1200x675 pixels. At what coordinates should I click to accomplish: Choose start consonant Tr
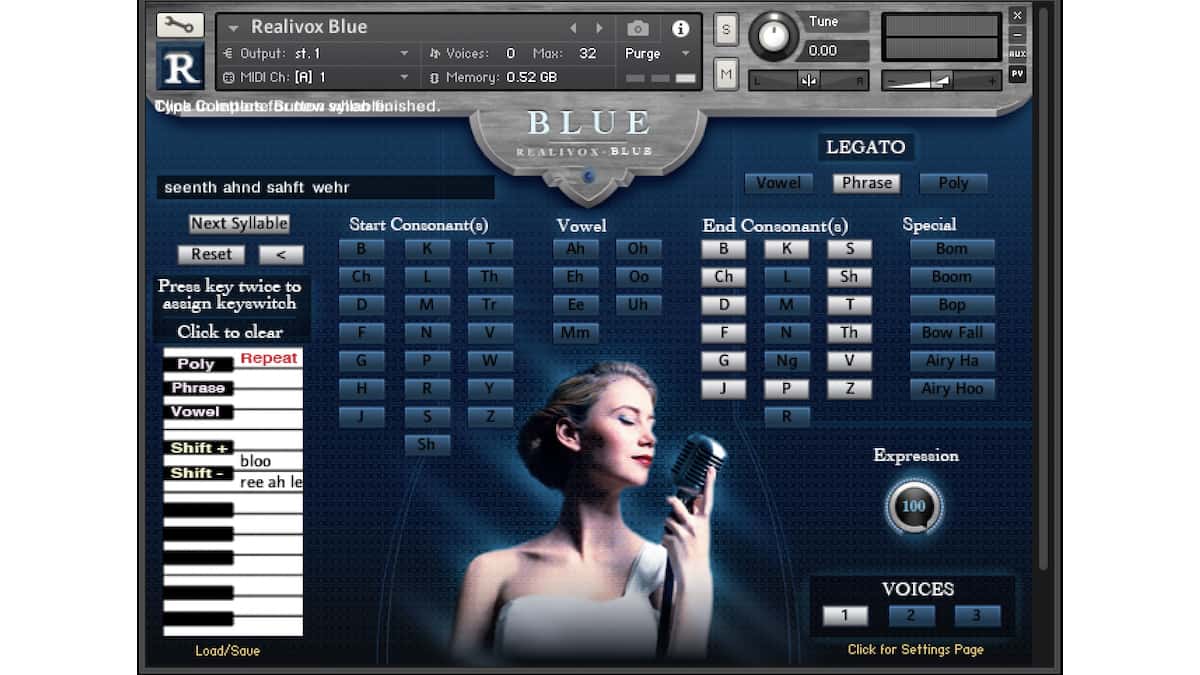tap(490, 305)
